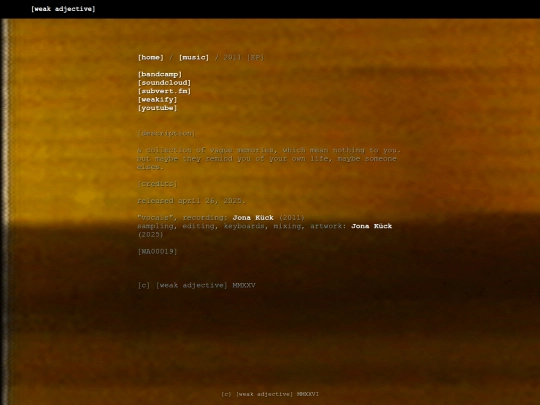Open the [soundcloud] link
The image size is (540, 405).
[x=164, y=83]
